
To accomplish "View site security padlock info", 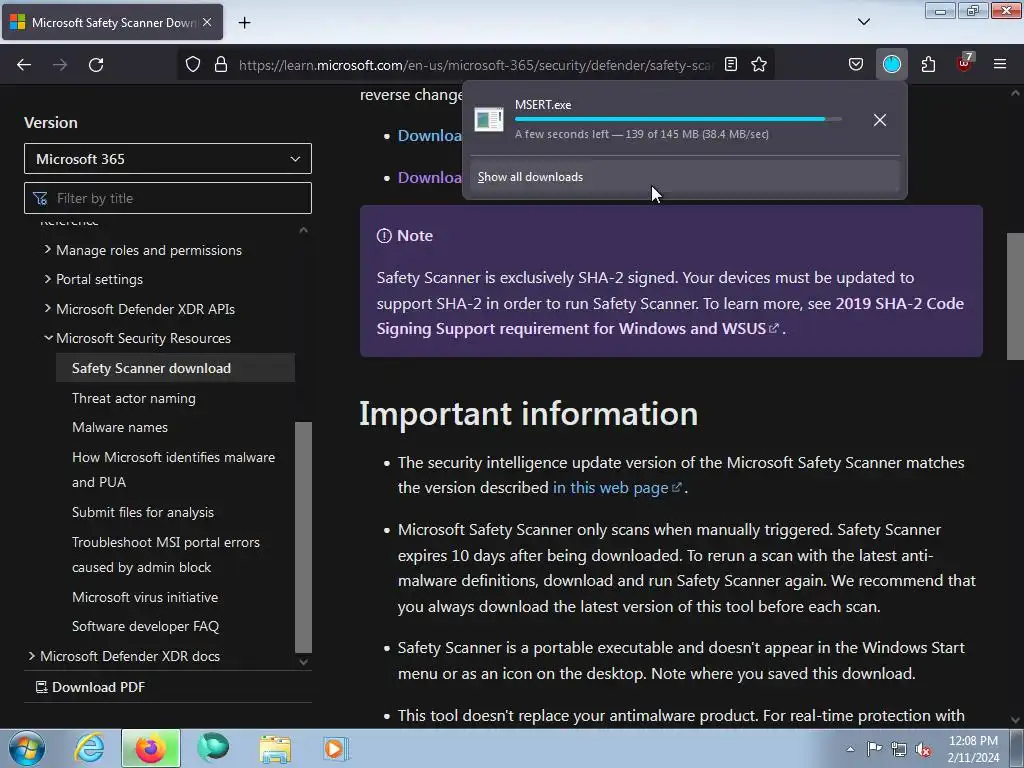I will (x=221, y=65).
